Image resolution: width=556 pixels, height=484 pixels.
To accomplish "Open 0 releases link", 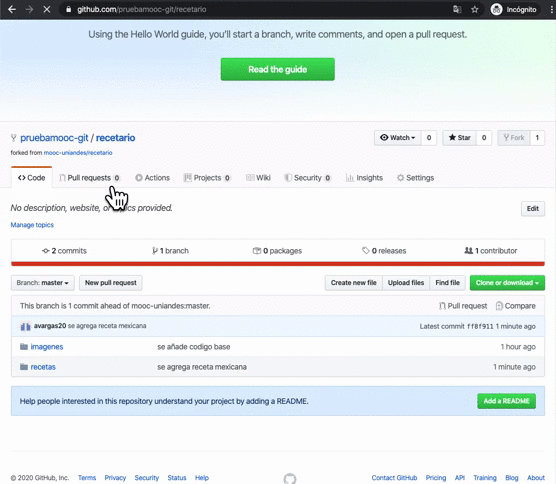I will [x=384, y=251].
